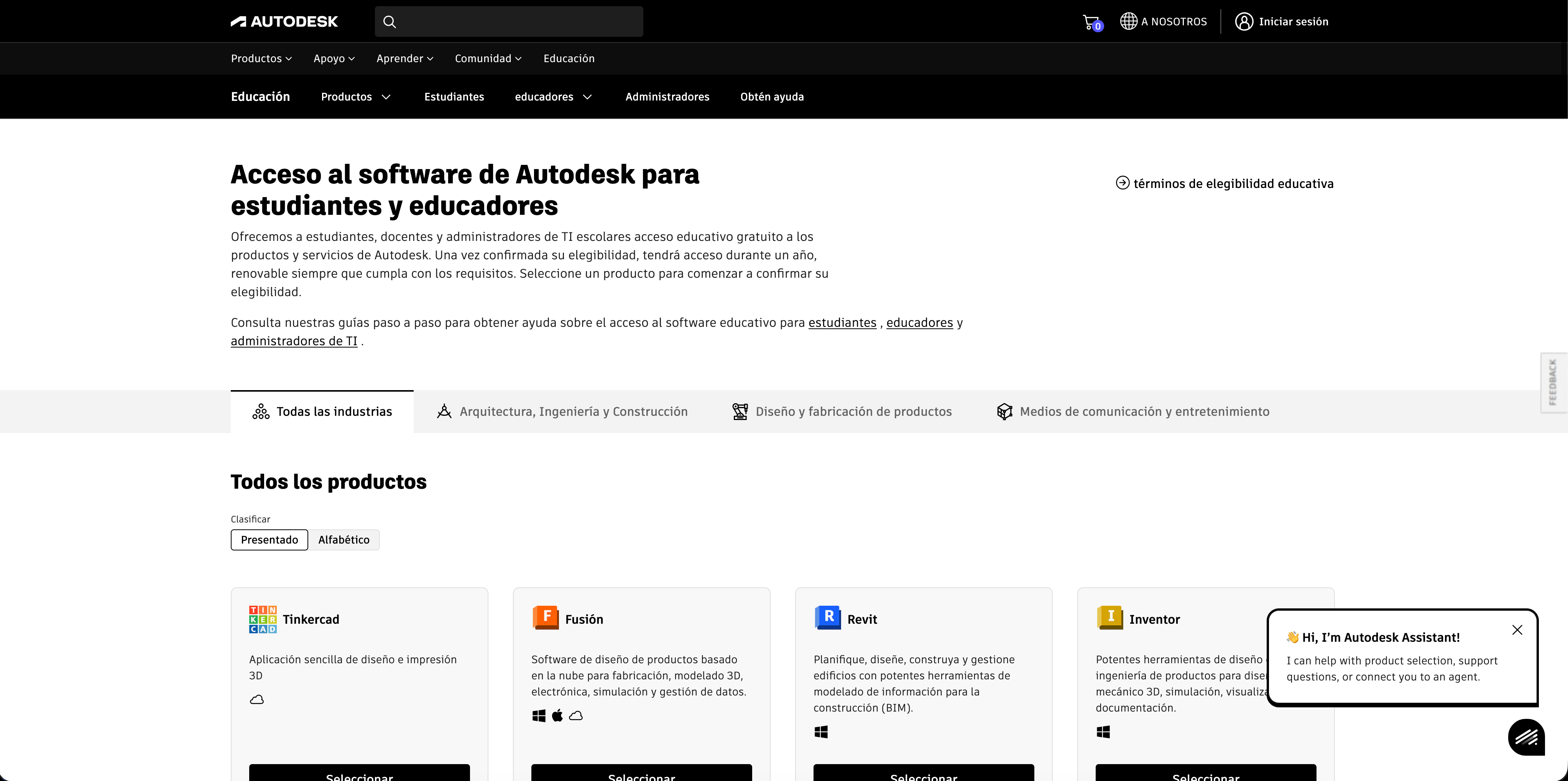Click the Fusión product icon
The width and height of the screenshot is (1568, 781).
click(x=546, y=618)
